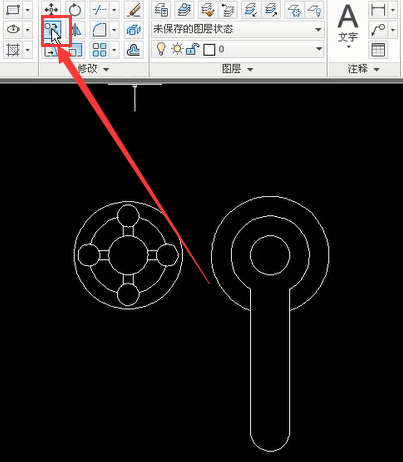Select the Fillet tool
The image size is (403, 462).
click(99, 30)
